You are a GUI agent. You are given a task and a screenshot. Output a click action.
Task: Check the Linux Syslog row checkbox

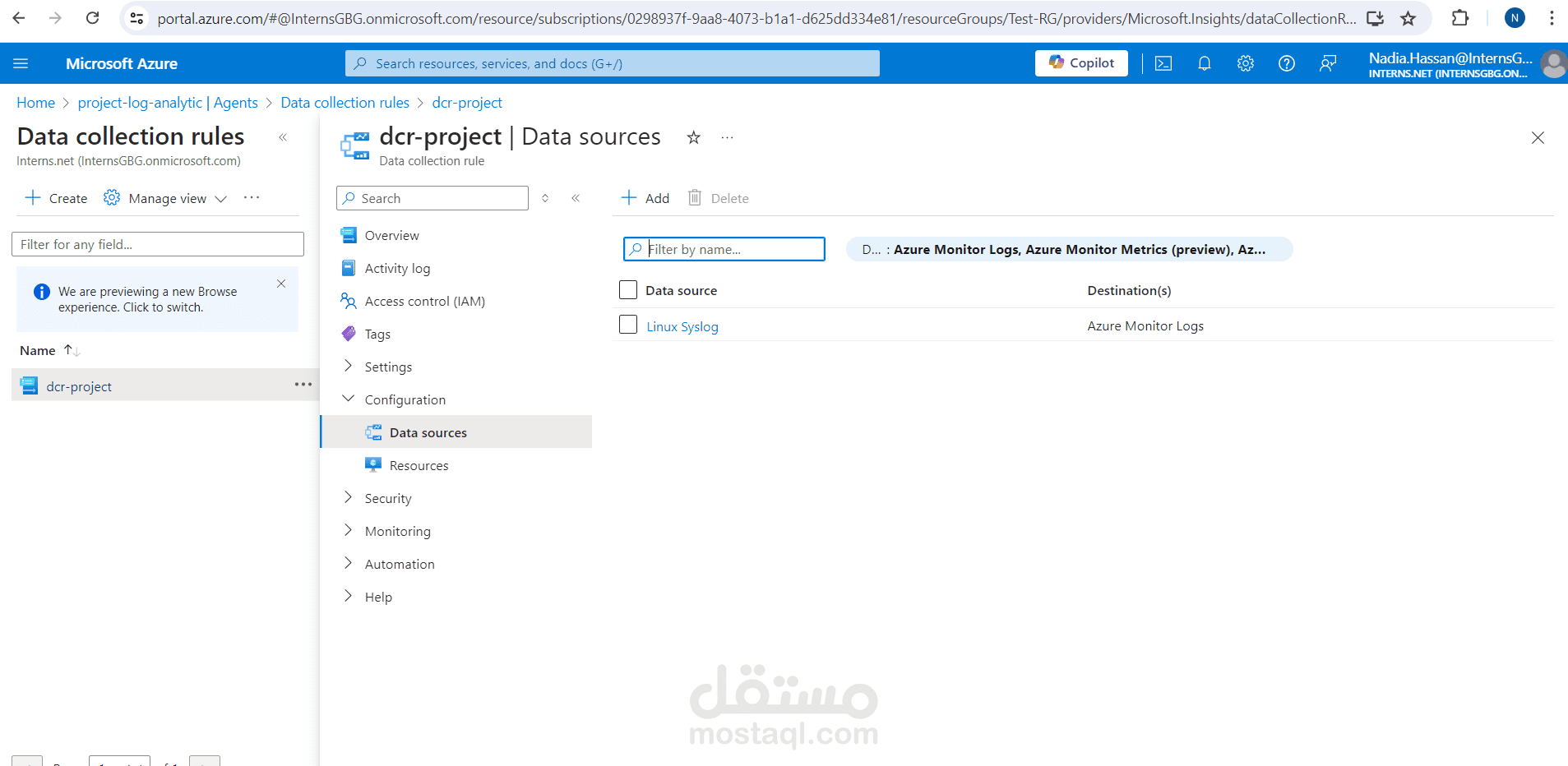click(x=628, y=325)
